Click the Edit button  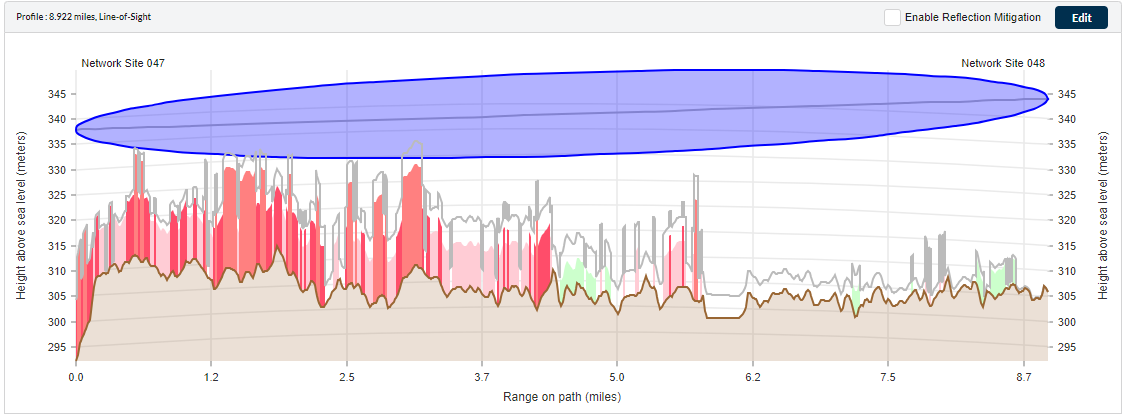[1081, 18]
